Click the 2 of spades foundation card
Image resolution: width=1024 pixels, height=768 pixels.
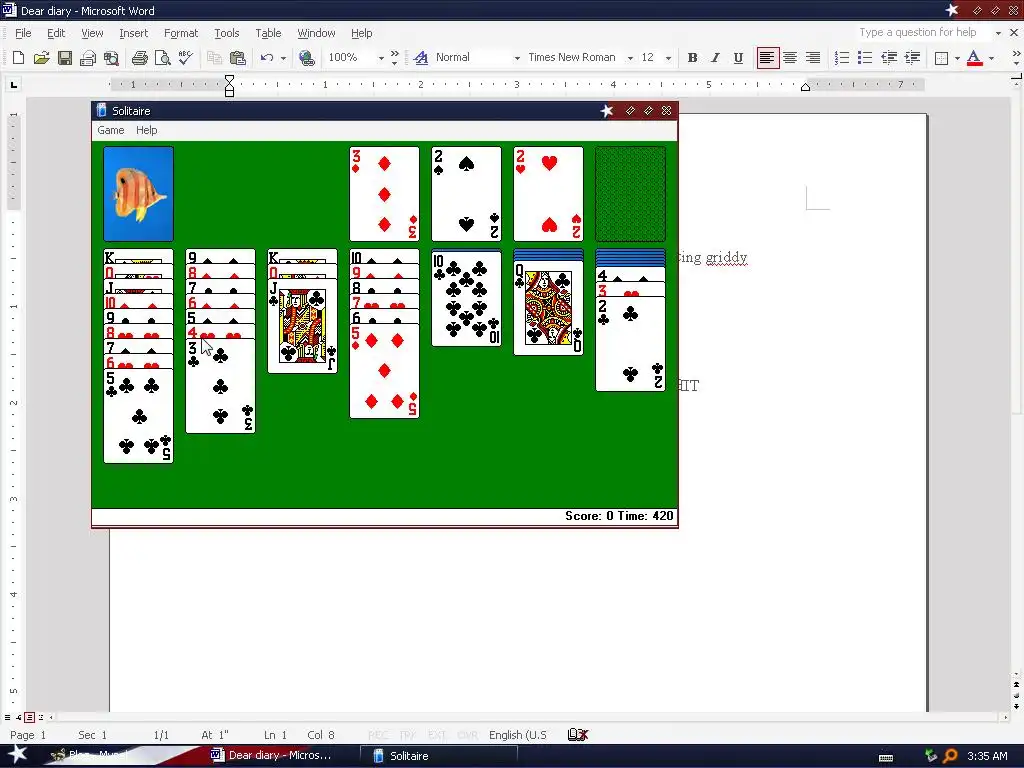point(466,194)
